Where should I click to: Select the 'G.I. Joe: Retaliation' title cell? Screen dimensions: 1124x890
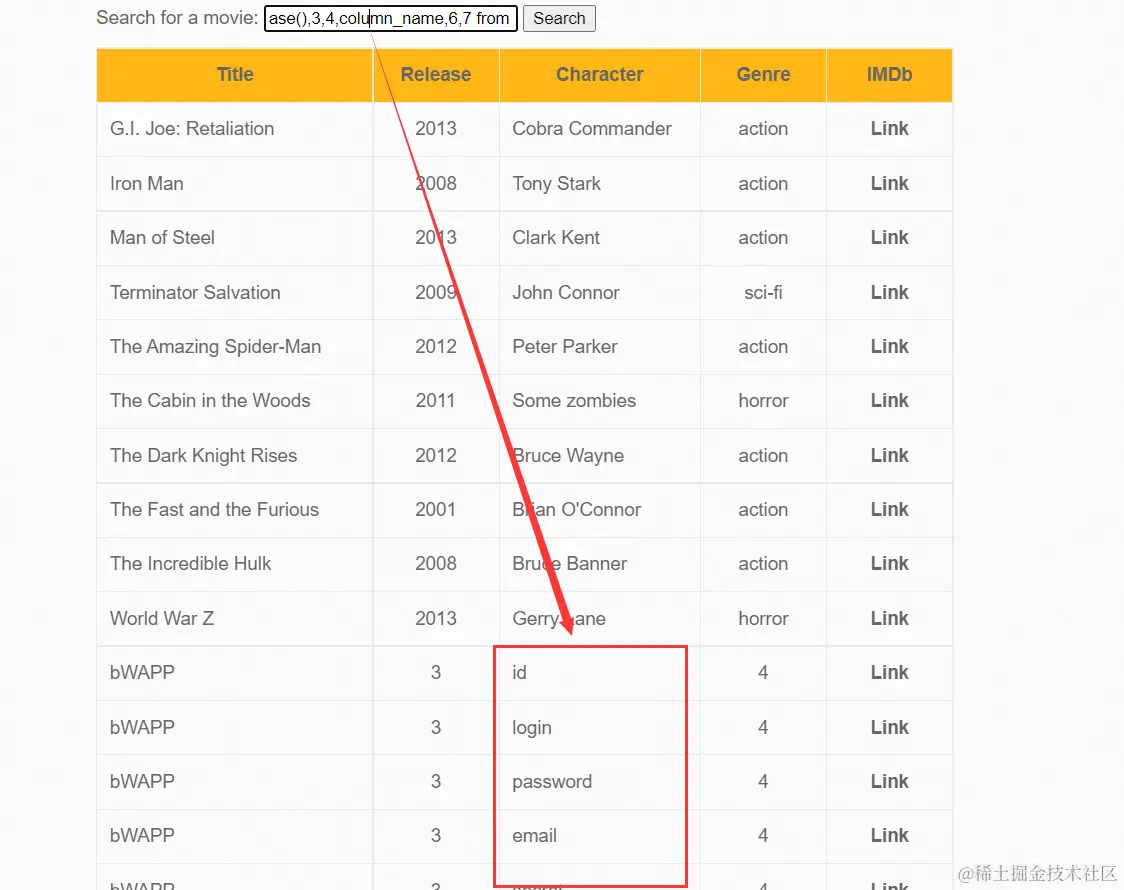pos(235,129)
